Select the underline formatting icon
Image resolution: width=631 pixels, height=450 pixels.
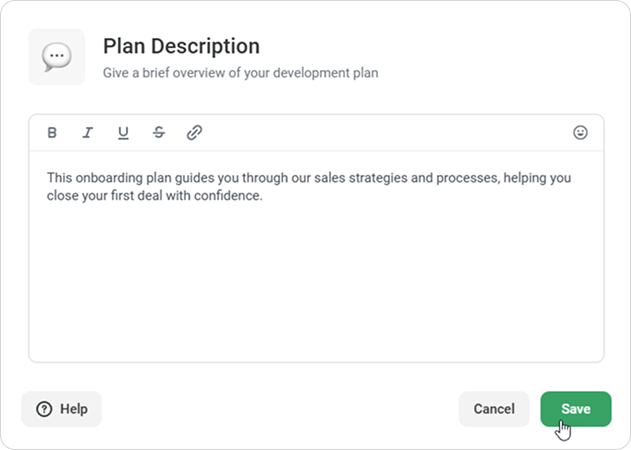123,133
